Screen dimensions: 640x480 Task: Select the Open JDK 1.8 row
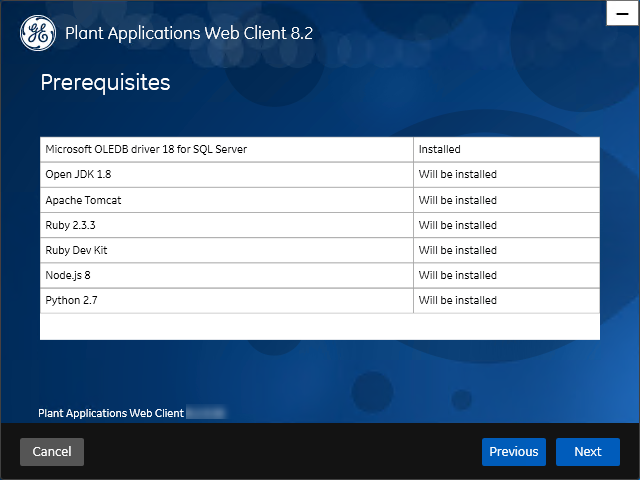[x=320, y=175]
